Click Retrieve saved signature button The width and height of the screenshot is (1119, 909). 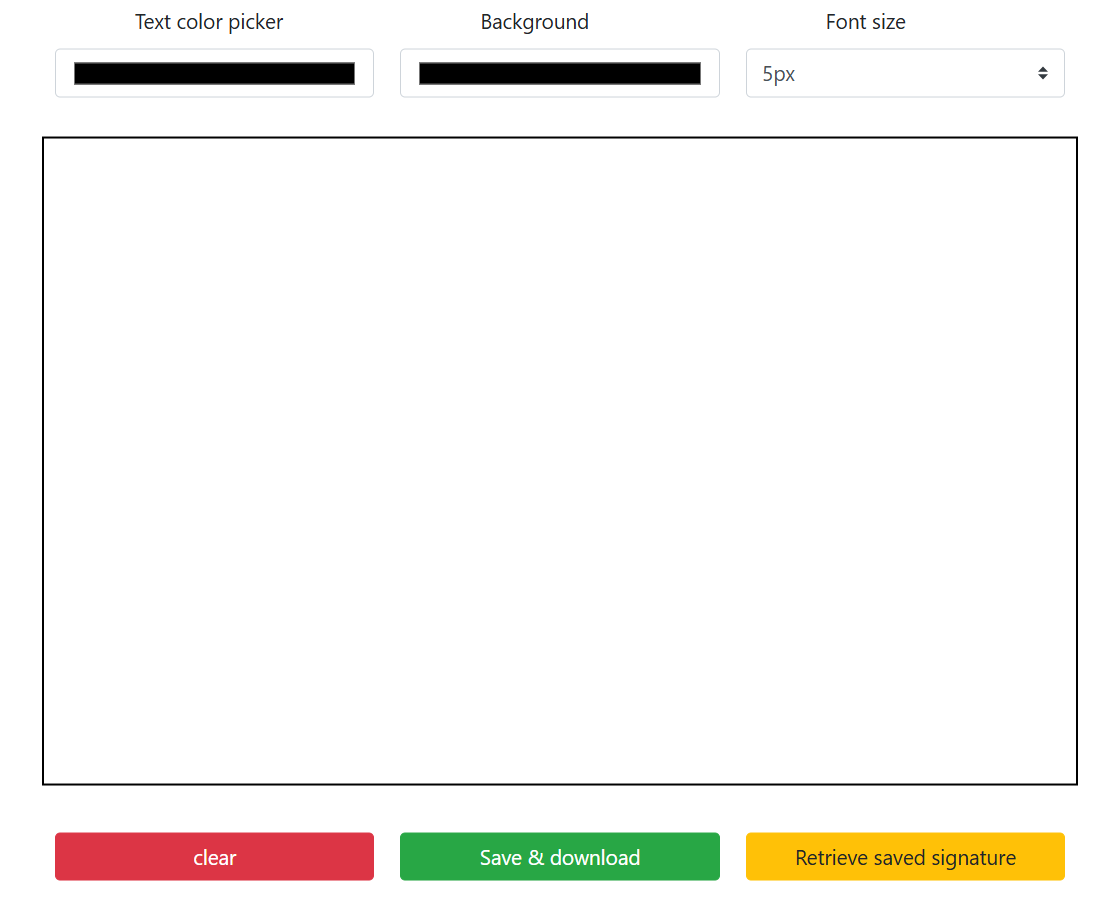pyautogui.click(x=905, y=856)
